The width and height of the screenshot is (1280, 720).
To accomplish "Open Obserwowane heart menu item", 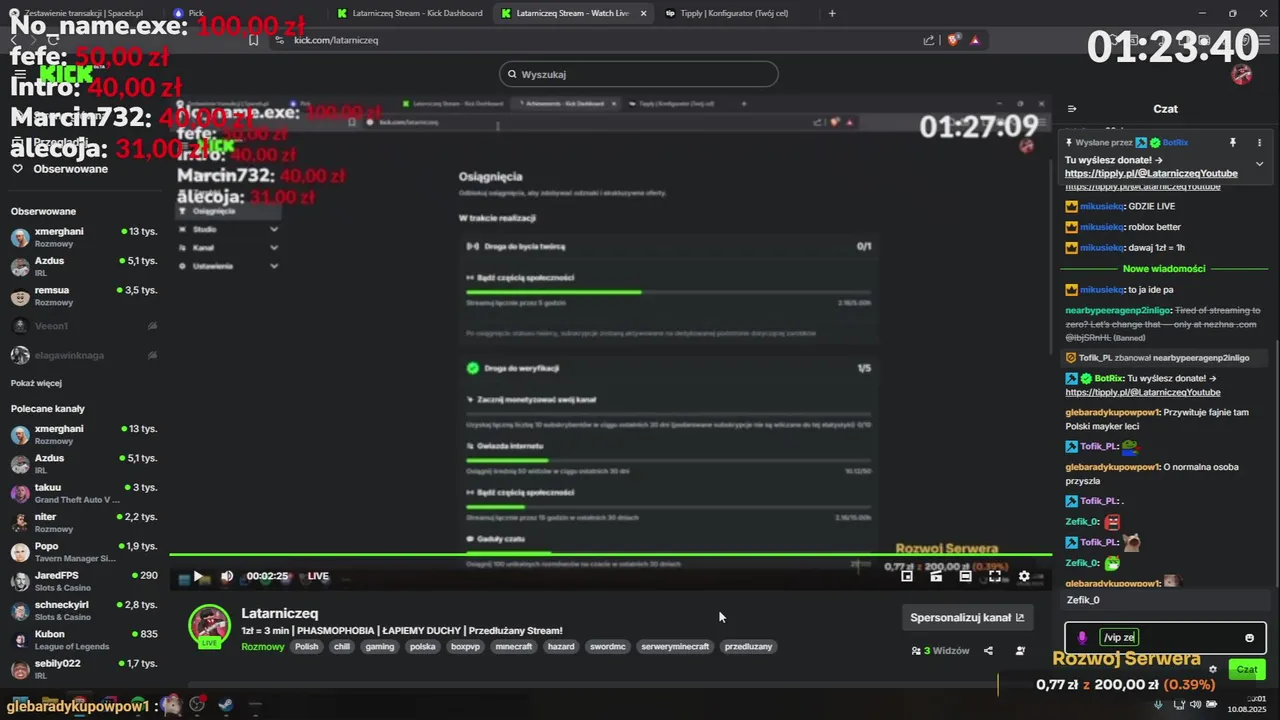I will point(60,169).
